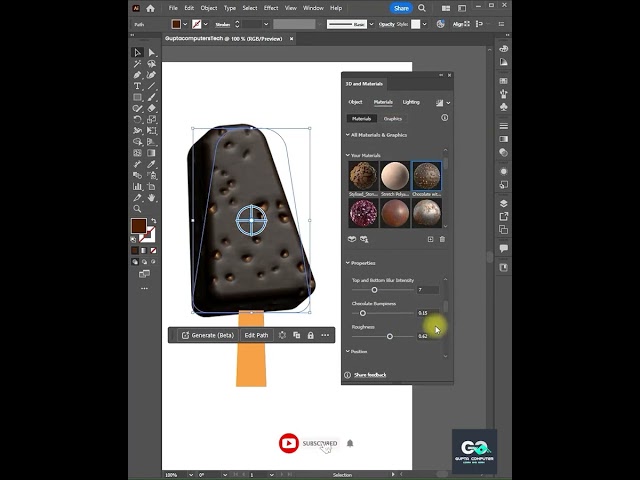Select the Eyedropper tool
The image size is (640, 480).
pyautogui.click(x=152, y=164)
